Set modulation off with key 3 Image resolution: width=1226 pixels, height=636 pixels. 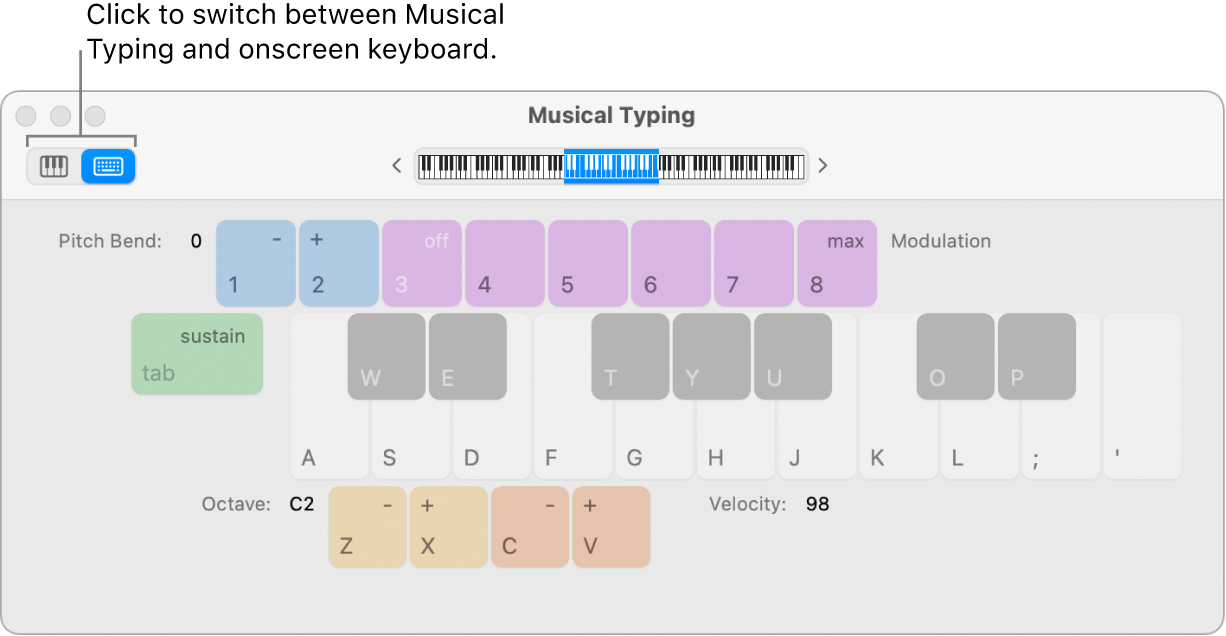point(421,263)
